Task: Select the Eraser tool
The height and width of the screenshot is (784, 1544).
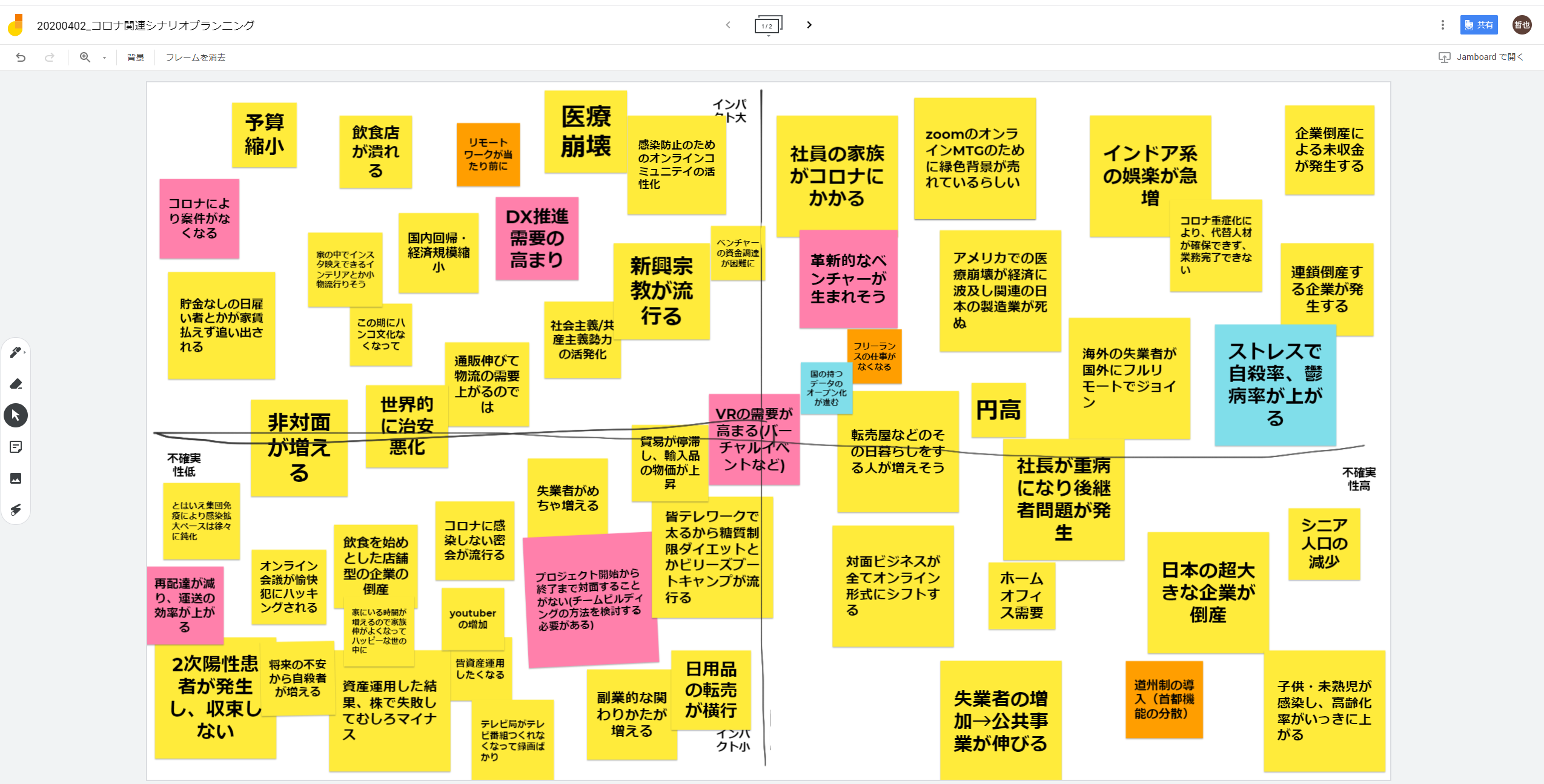Action: click(16, 384)
